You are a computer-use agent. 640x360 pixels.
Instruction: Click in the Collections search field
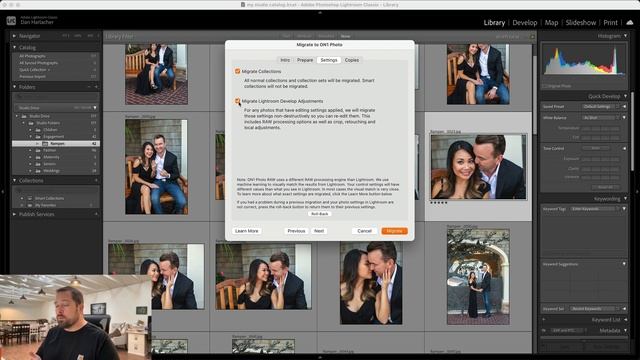pos(56,190)
